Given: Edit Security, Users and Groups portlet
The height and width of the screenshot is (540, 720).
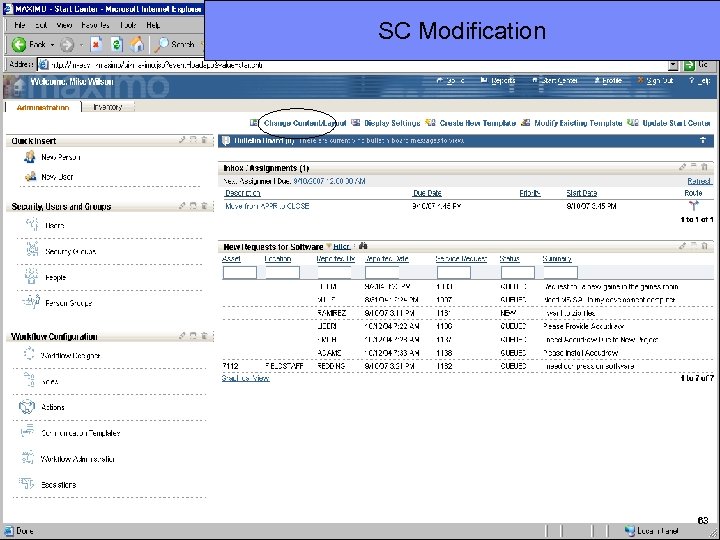Looking at the screenshot, I should click(x=182, y=206).
